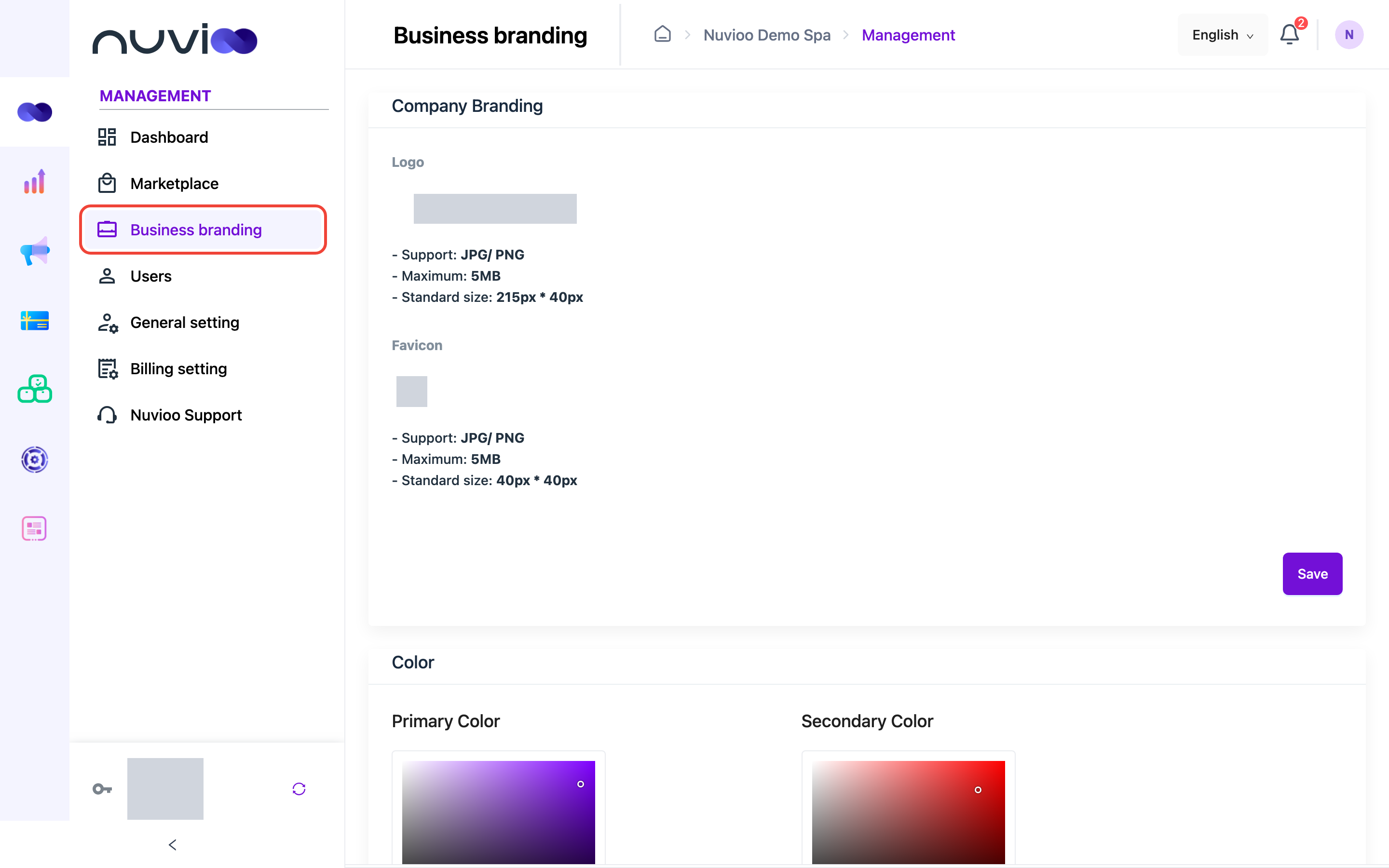Click the red notification count badge
Screen dimensions: 1389x868
pyautogui.click(x=1301, y=23)
